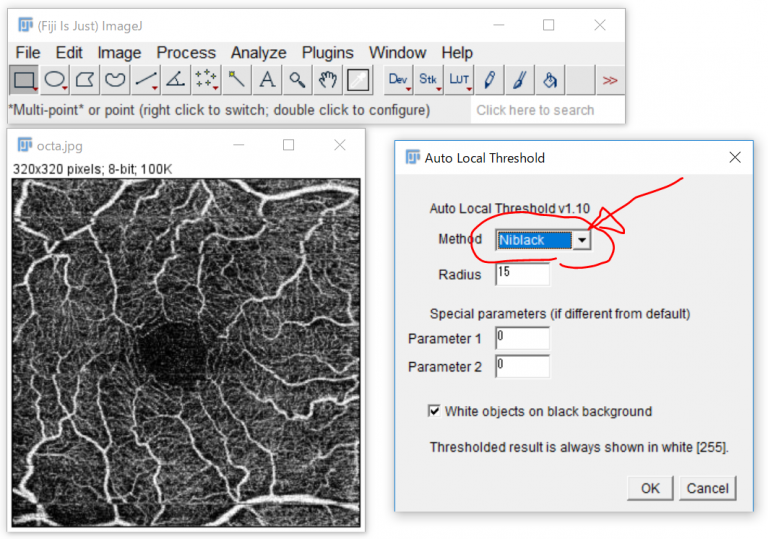
Task: Open the Image menu
Action: click(119, 52)
